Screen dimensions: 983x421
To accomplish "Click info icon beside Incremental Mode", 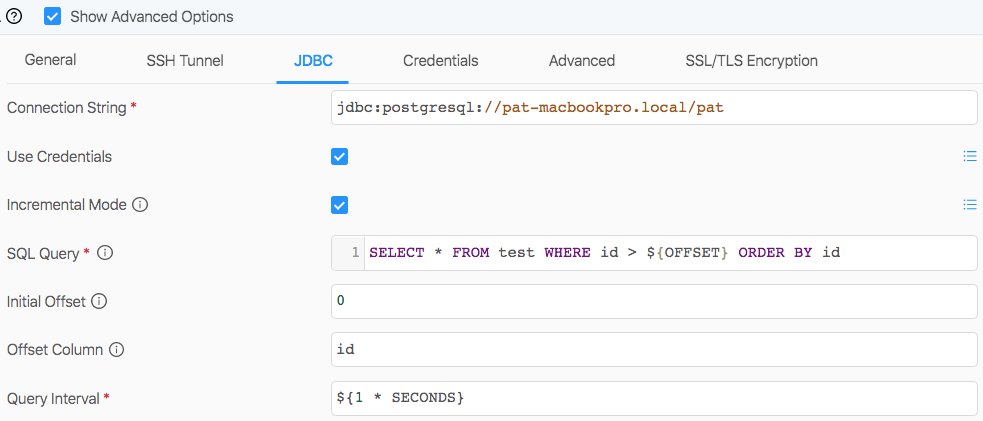I will 140,205.
